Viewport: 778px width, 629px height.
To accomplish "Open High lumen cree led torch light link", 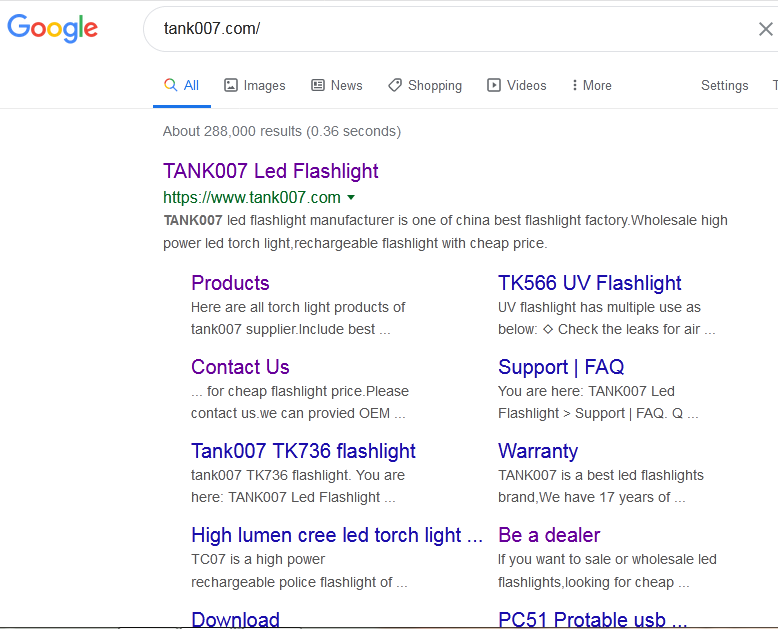I will click(x=337, y=535).
